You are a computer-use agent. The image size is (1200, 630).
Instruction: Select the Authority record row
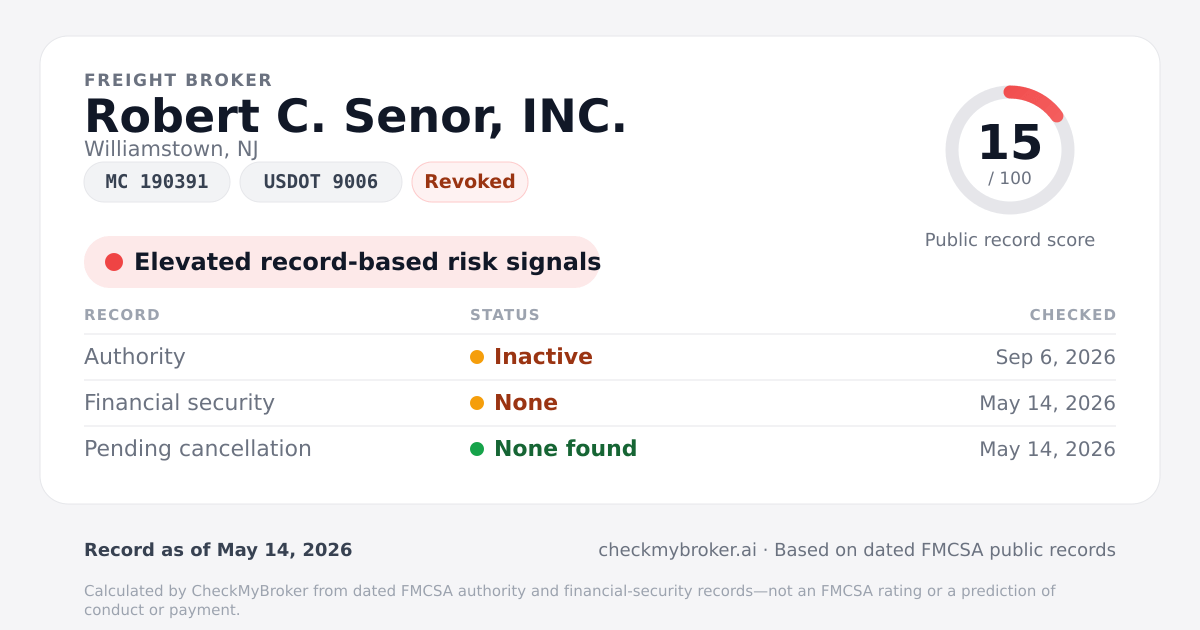[x=600, y=357]
